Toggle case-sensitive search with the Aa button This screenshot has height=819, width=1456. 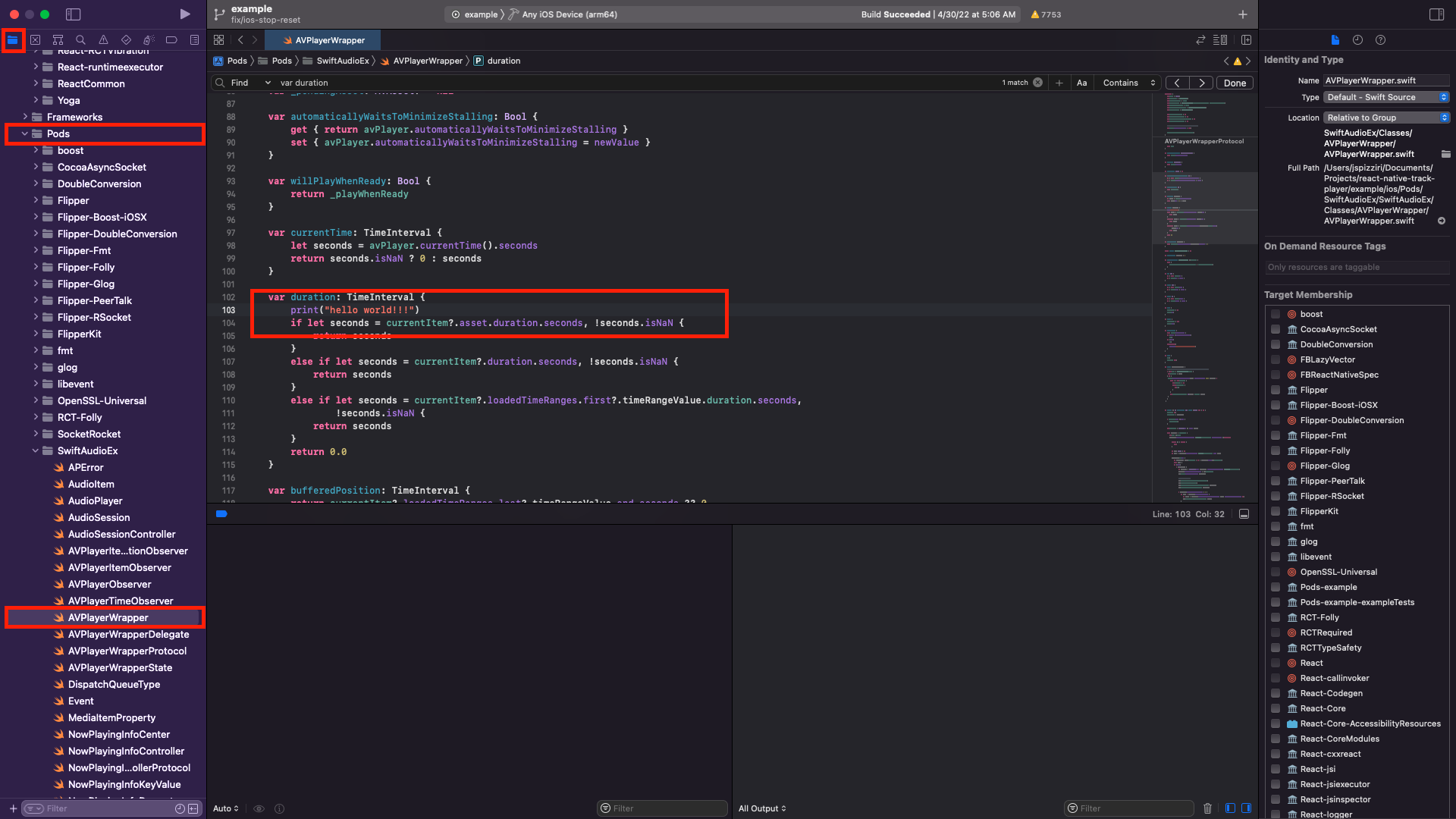point(1082,83)
